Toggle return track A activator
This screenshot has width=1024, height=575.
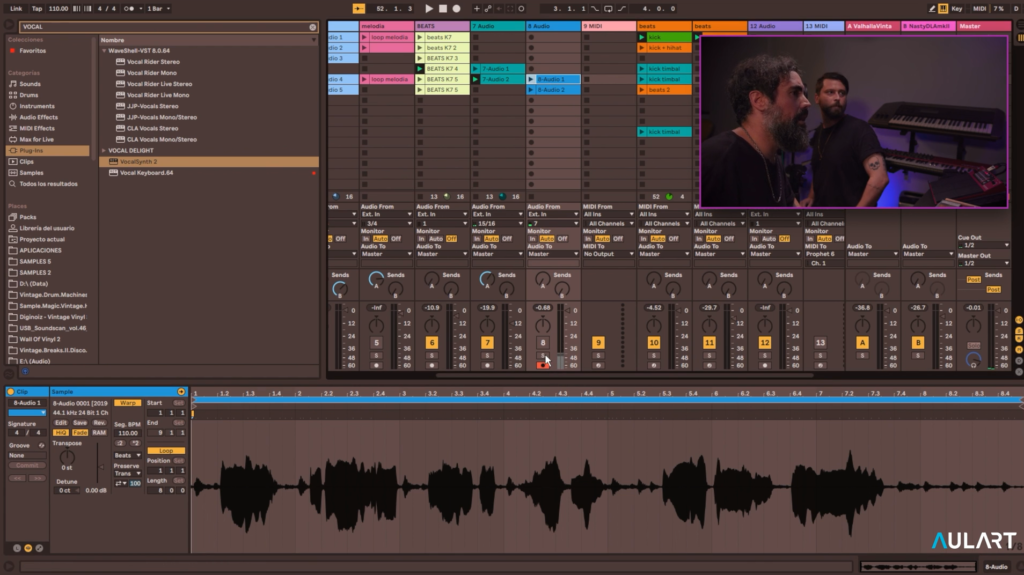(862, 342)
